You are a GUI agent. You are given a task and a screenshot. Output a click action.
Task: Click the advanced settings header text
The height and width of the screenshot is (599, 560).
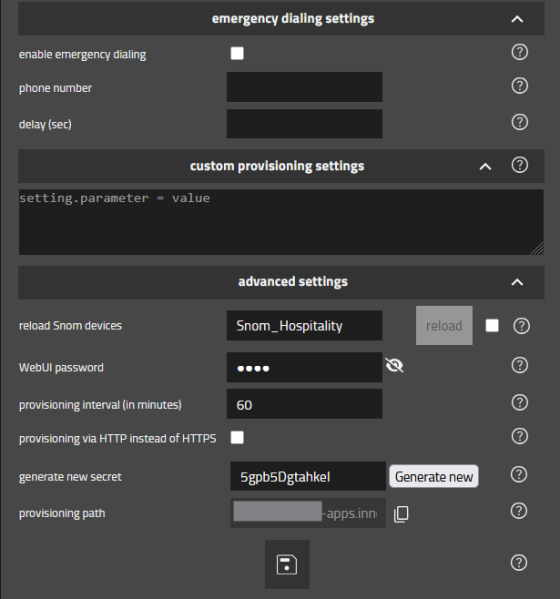tap(293, 282)
